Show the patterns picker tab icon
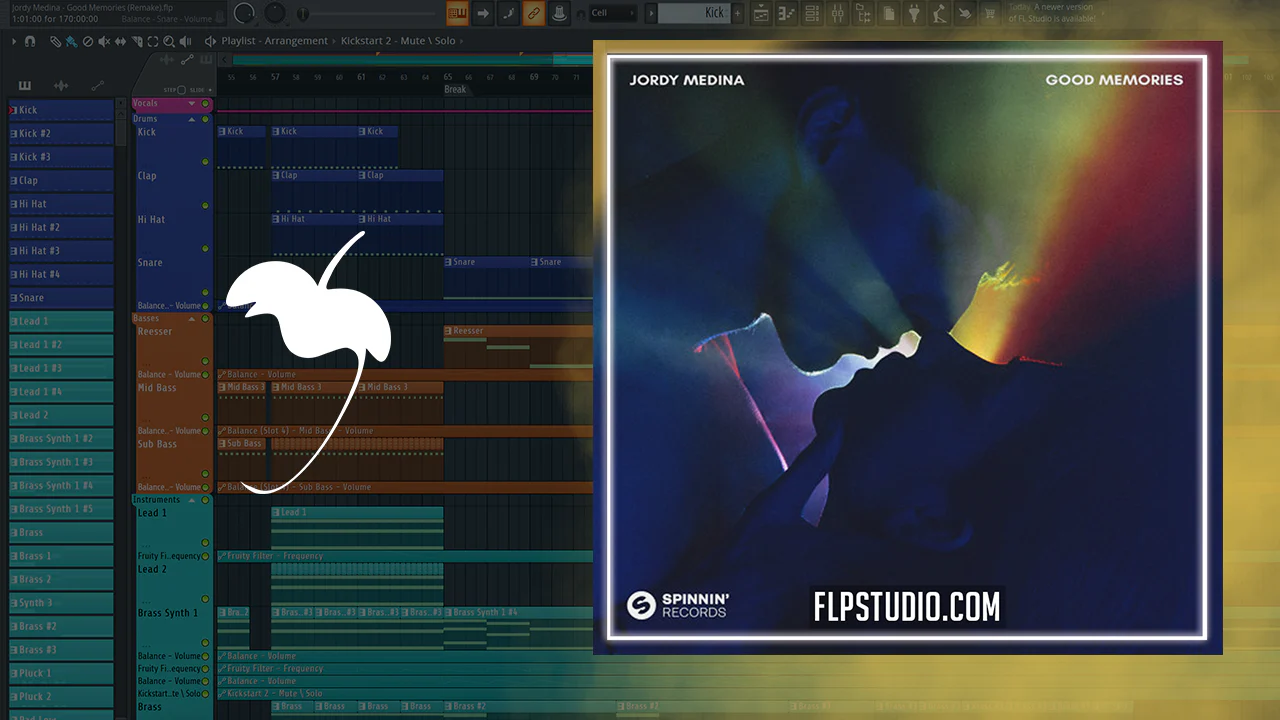Screen dimensions: 1280x720 (x=25, y=86)
